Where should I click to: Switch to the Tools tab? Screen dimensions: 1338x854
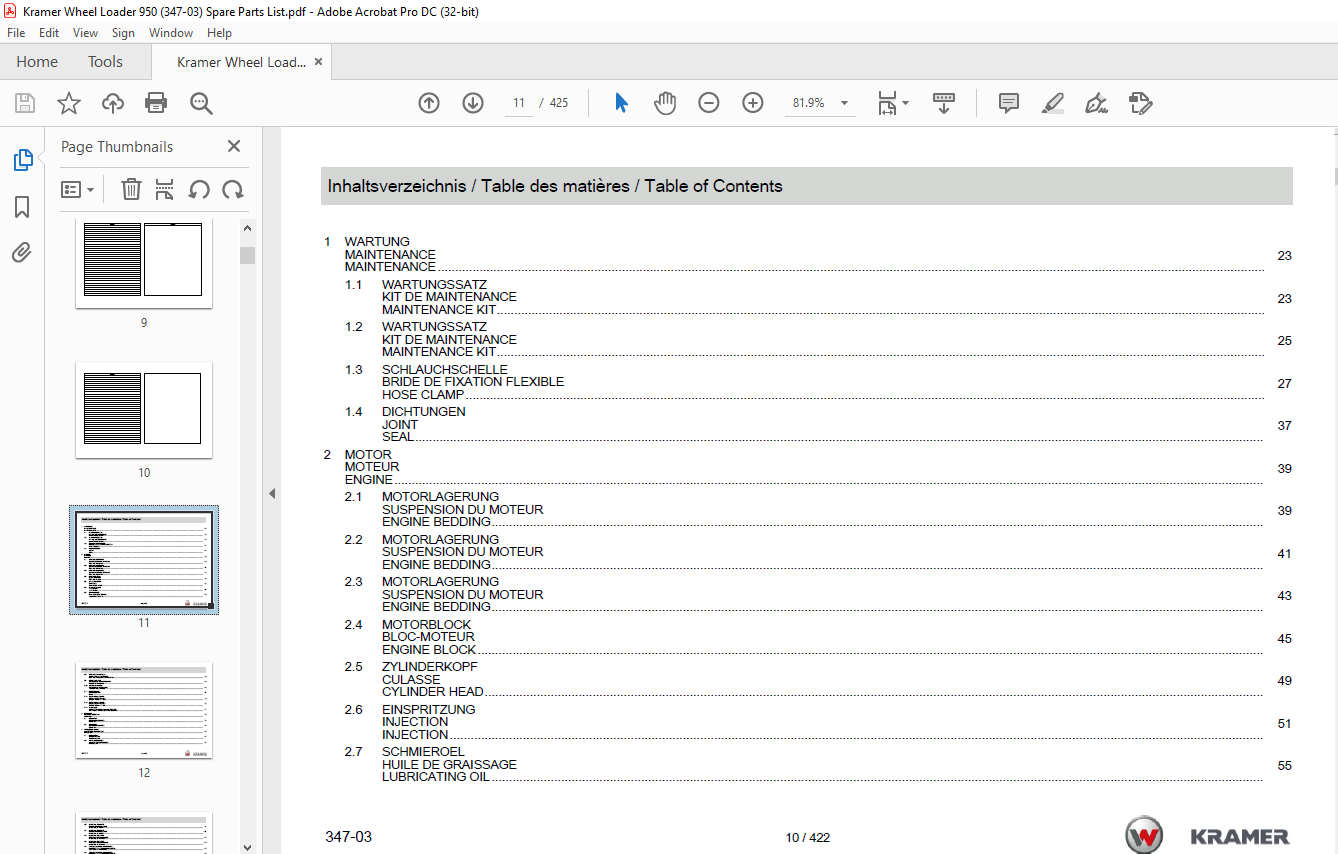click(105, 62)
